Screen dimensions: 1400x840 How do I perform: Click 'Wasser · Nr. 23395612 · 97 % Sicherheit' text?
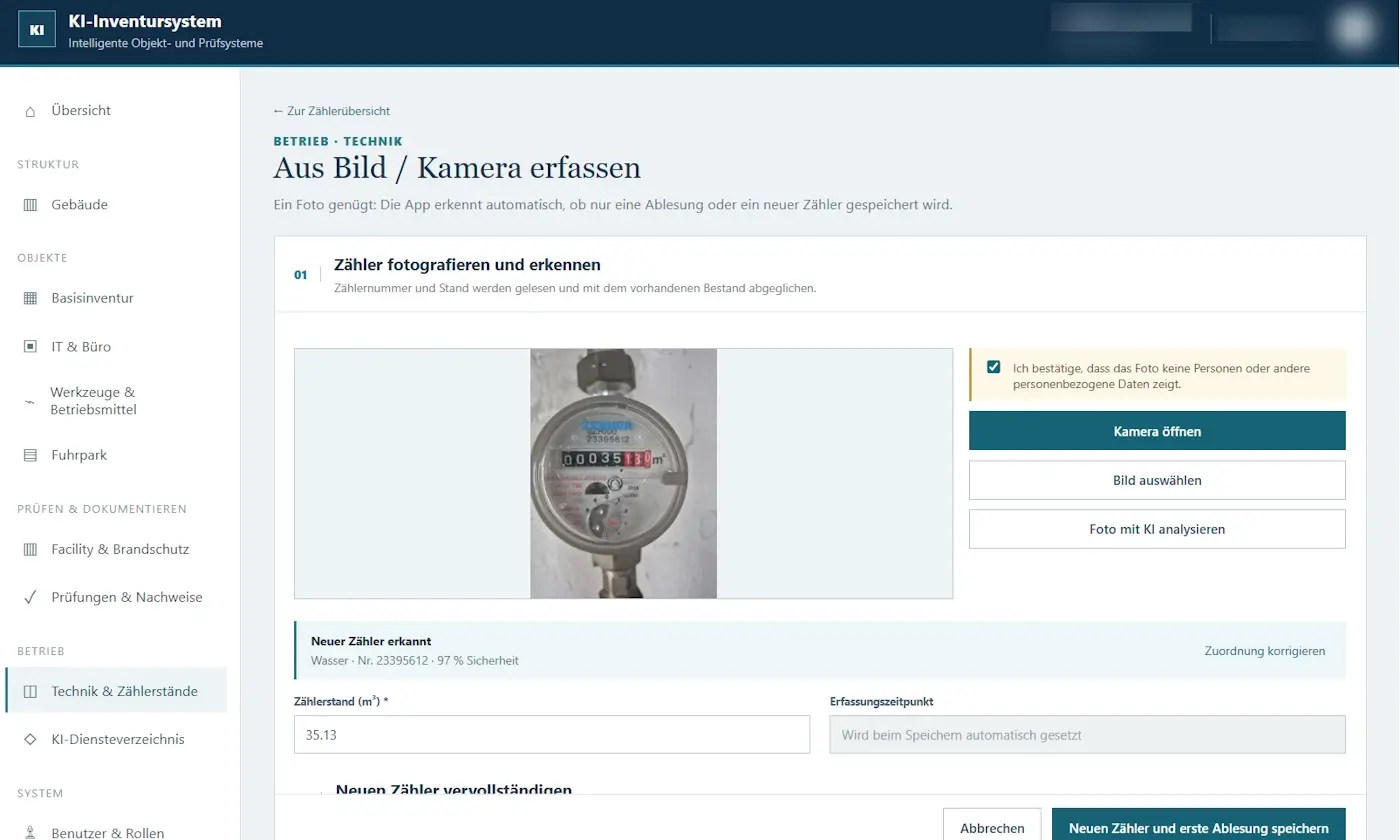point(415,661)
